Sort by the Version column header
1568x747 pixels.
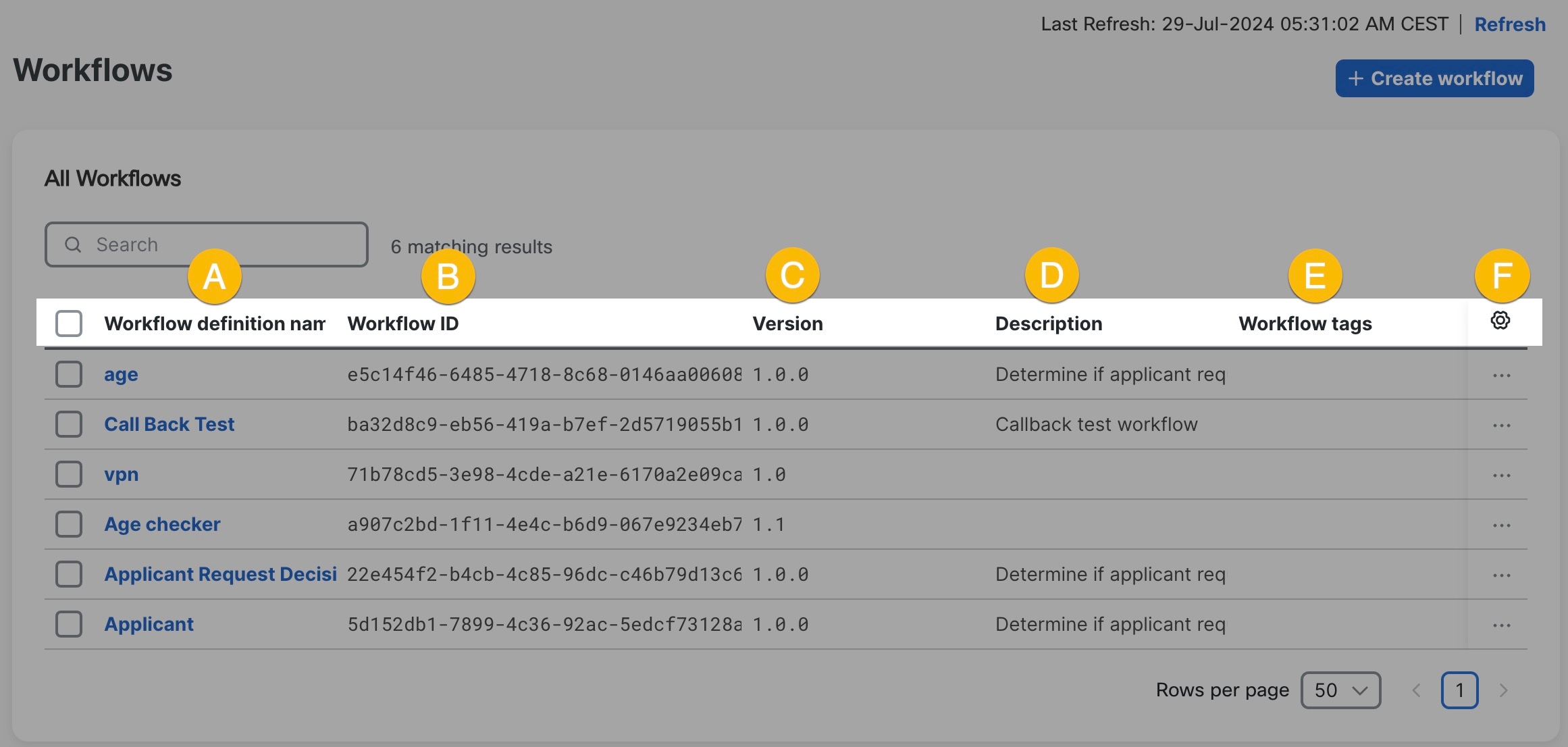(787, 324)
